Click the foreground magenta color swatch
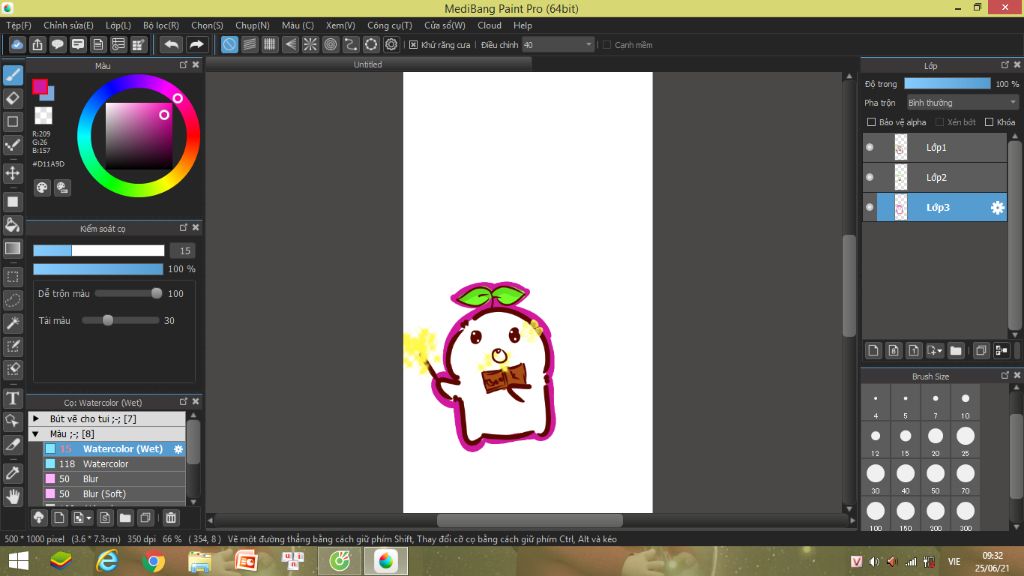The image size is (1024, 576). (40, 86)
